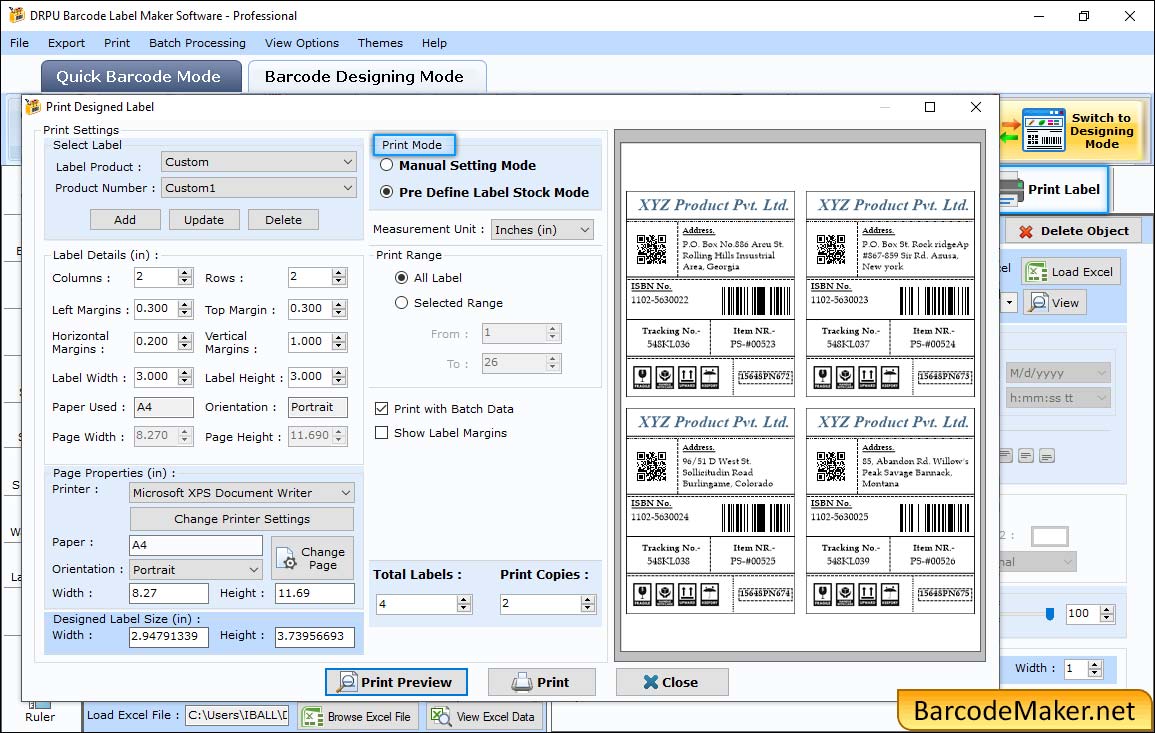Increase the Print Copies value

pyautogui.click(x=588, y=600)
